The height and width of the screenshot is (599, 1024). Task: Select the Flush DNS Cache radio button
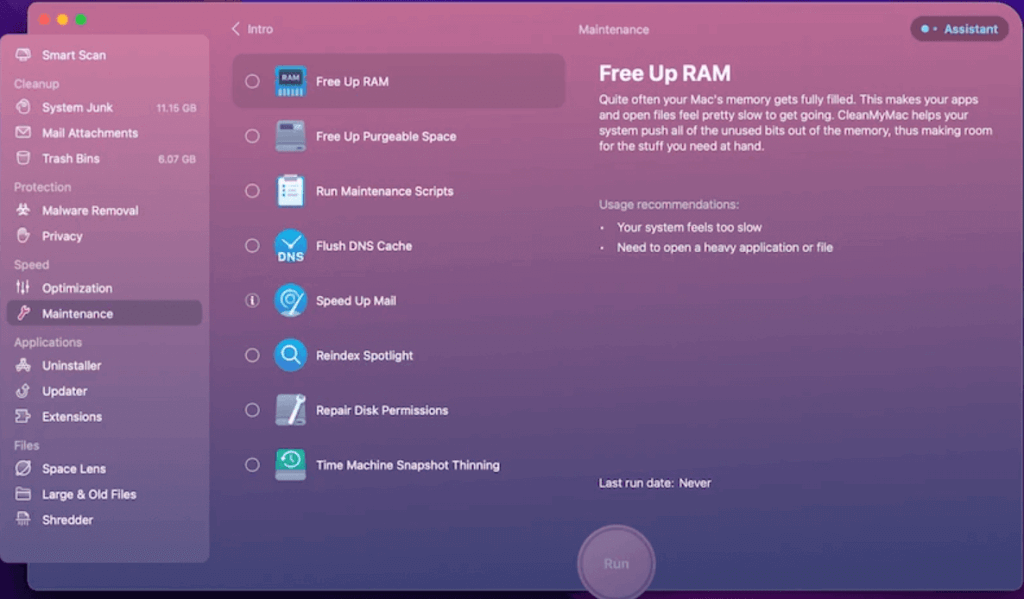coord(252,246)
